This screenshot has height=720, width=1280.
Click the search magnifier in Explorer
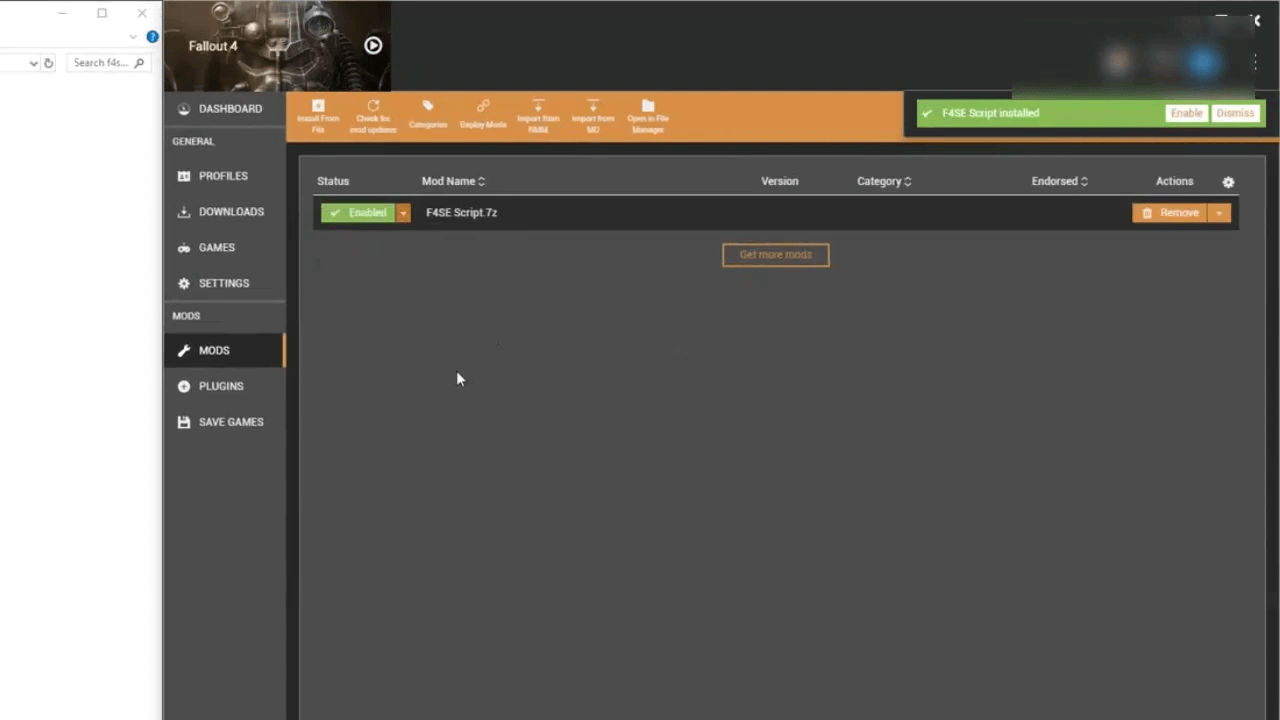tap(139, 63)
